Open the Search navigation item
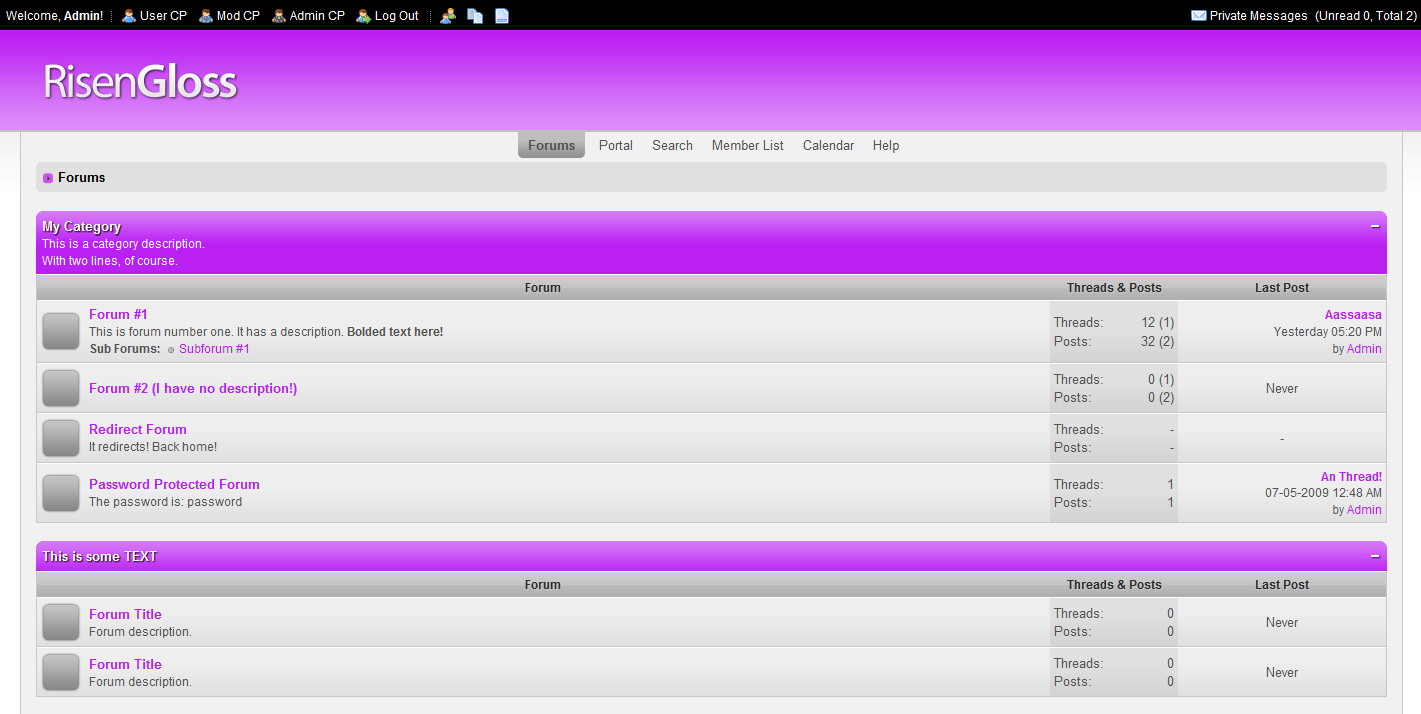The image size is (1421, 714). click(x=672, y=145)
